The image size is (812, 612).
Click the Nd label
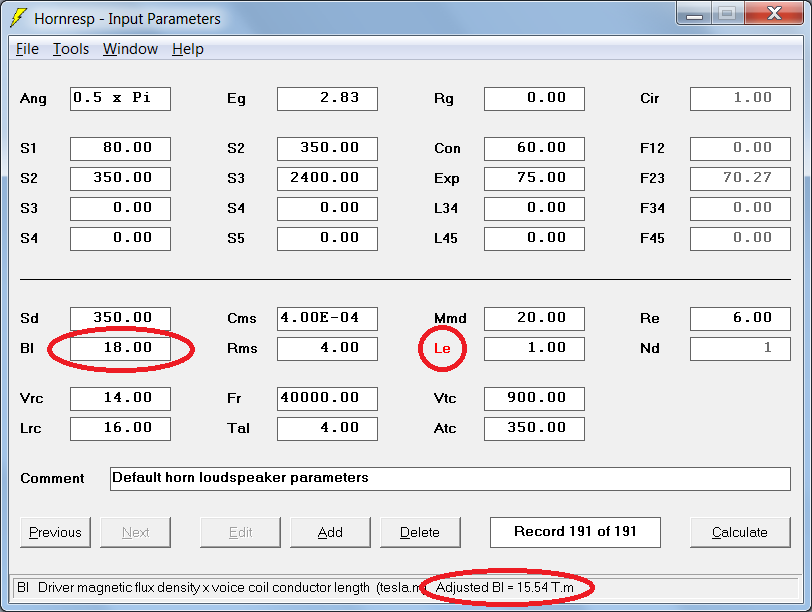[x=649, y=348]
